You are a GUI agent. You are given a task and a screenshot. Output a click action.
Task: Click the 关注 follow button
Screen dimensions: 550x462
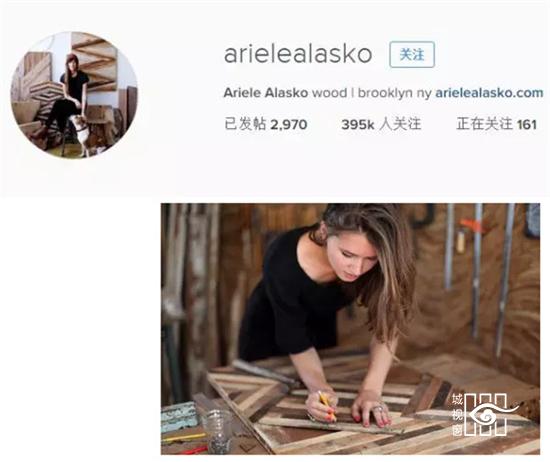(412, 54)
